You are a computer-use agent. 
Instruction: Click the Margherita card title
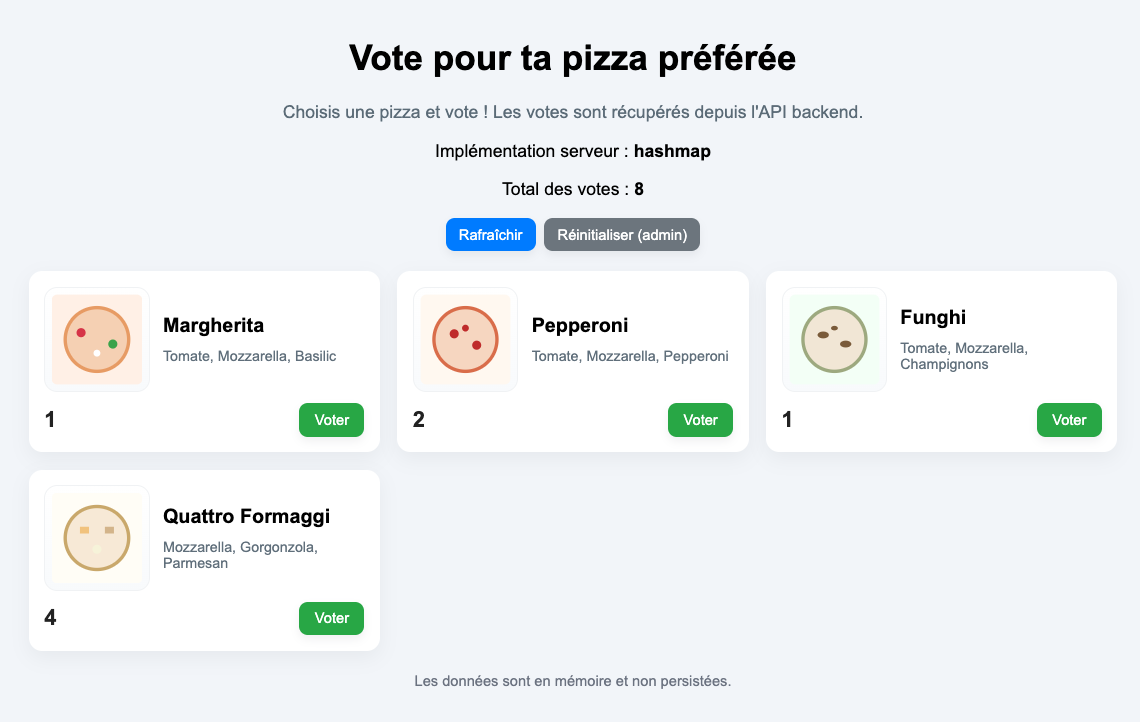[x=214, y=325]
